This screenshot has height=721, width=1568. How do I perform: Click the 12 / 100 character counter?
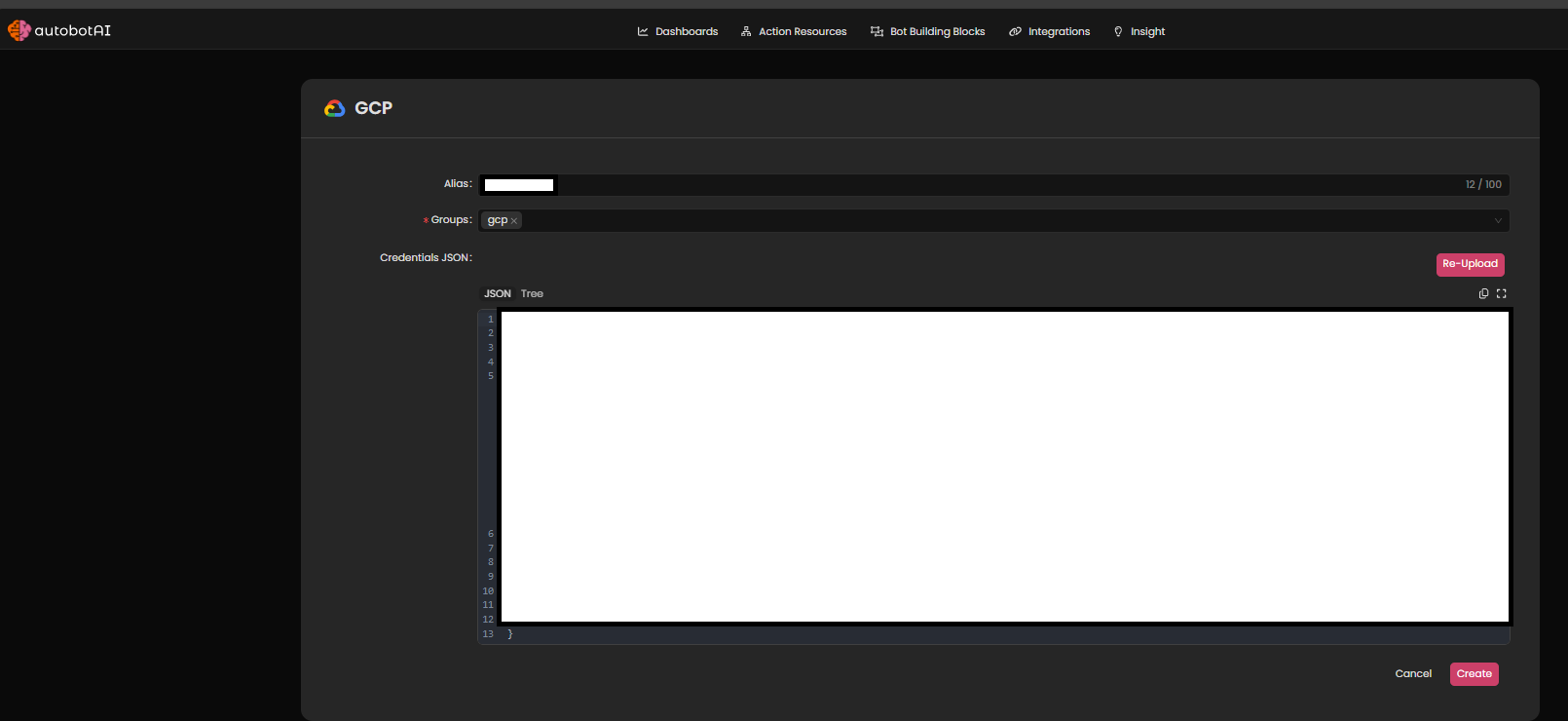pos(1483,184)
